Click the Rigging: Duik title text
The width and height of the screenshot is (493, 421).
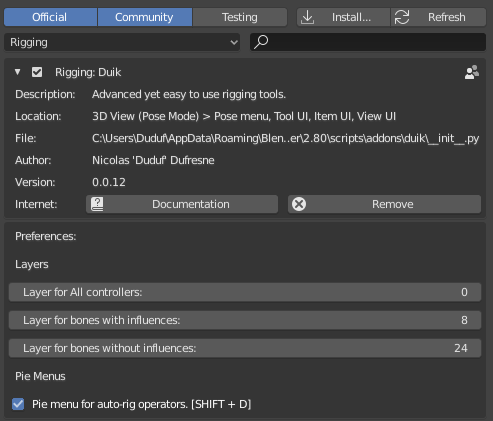(x=88, y=72)
